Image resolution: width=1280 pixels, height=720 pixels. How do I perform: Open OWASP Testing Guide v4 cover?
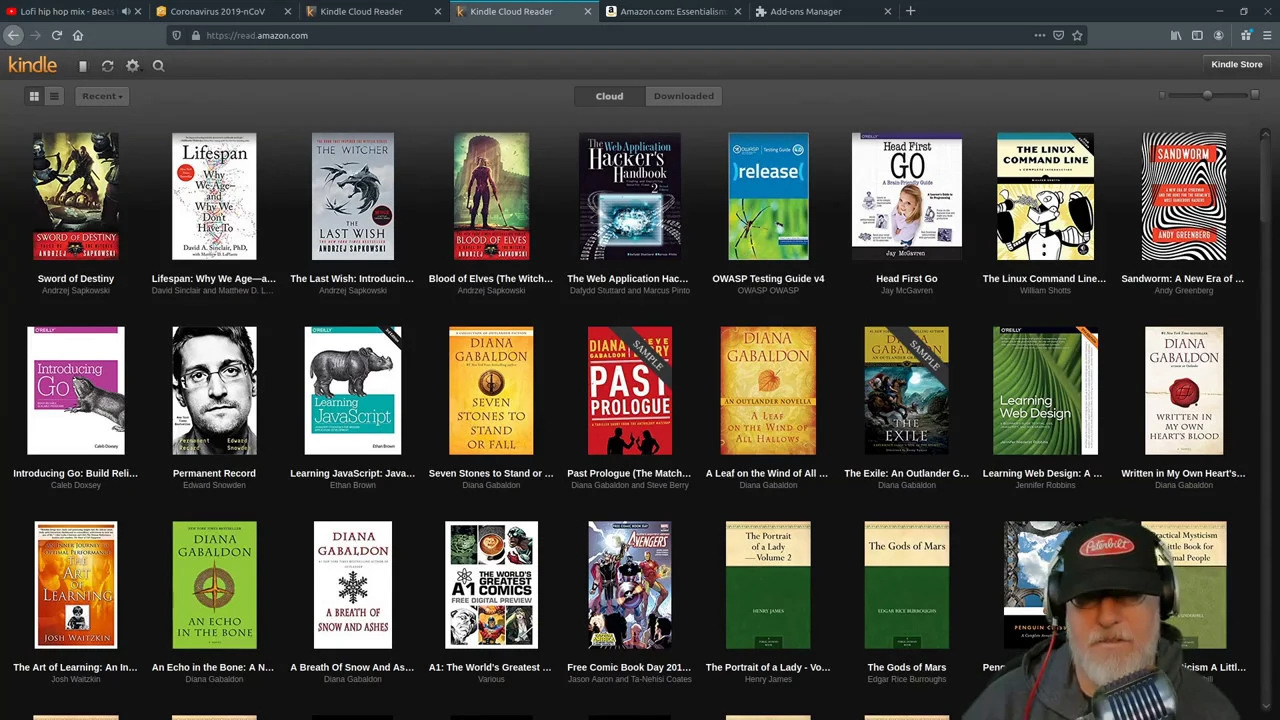pos(768,196)
